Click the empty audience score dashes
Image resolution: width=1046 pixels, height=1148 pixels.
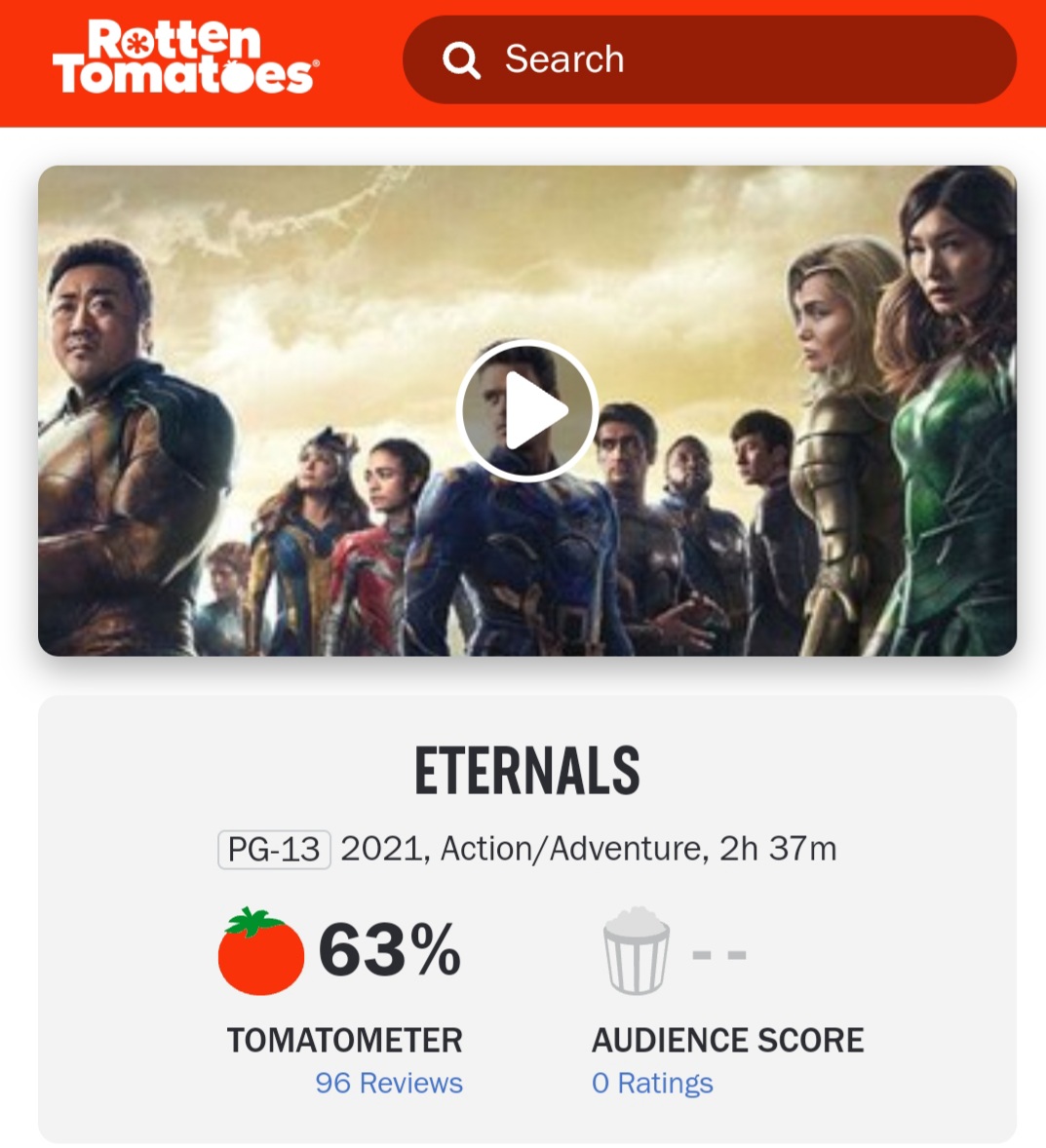719,955
